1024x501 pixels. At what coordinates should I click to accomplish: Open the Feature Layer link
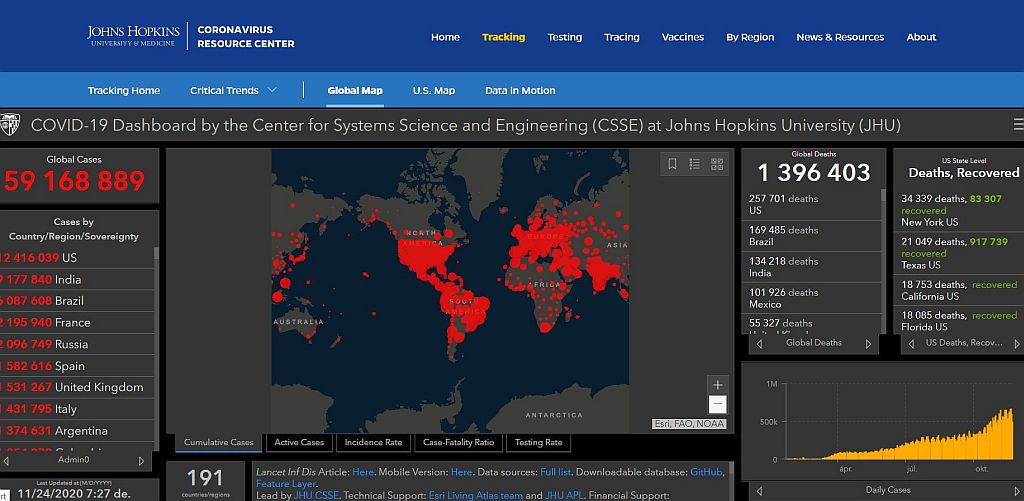tap(286, 484)
